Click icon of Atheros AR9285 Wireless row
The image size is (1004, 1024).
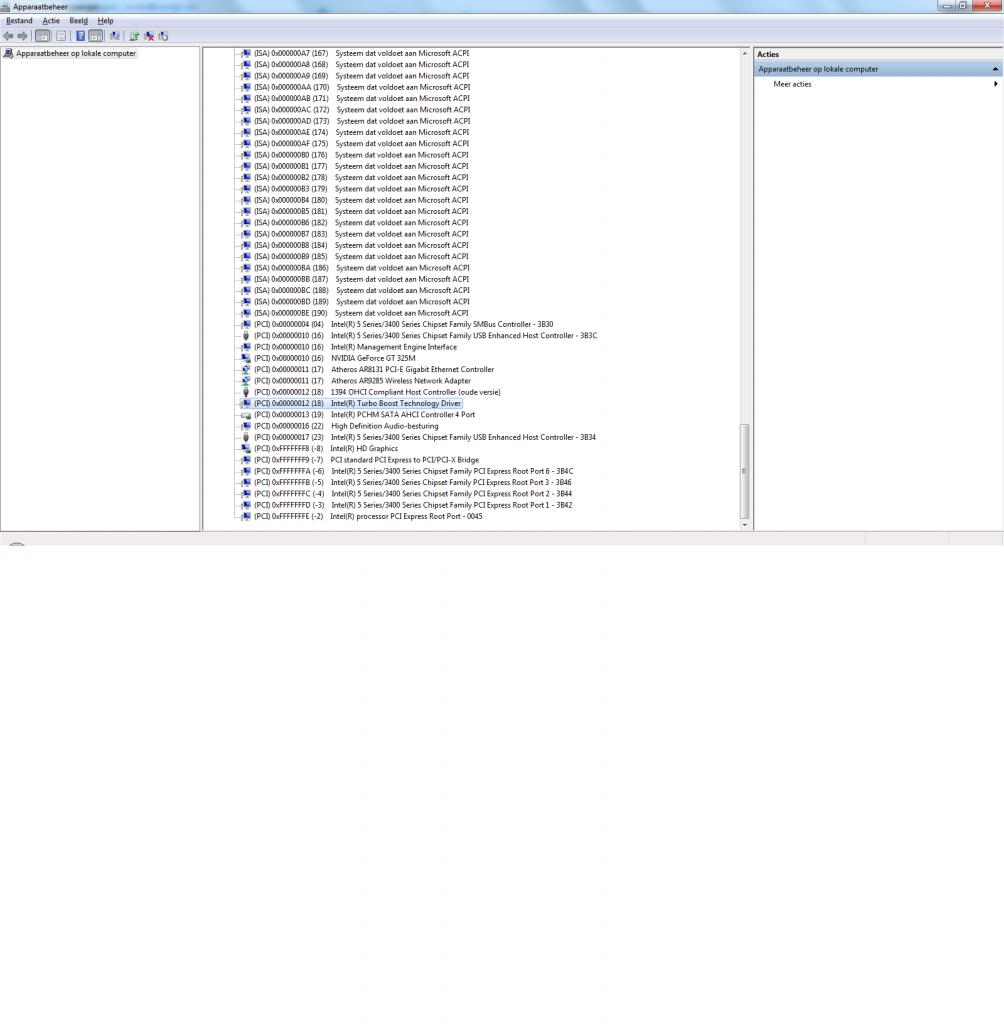coord(246,381)
